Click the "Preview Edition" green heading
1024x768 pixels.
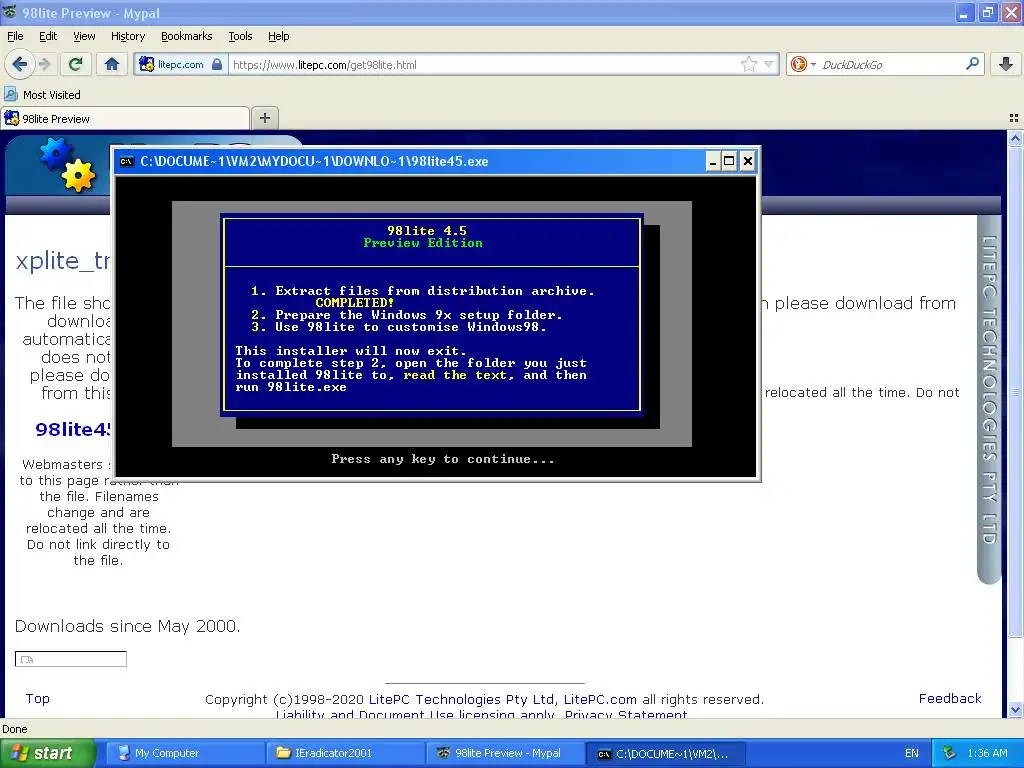(x=423, y=243)
